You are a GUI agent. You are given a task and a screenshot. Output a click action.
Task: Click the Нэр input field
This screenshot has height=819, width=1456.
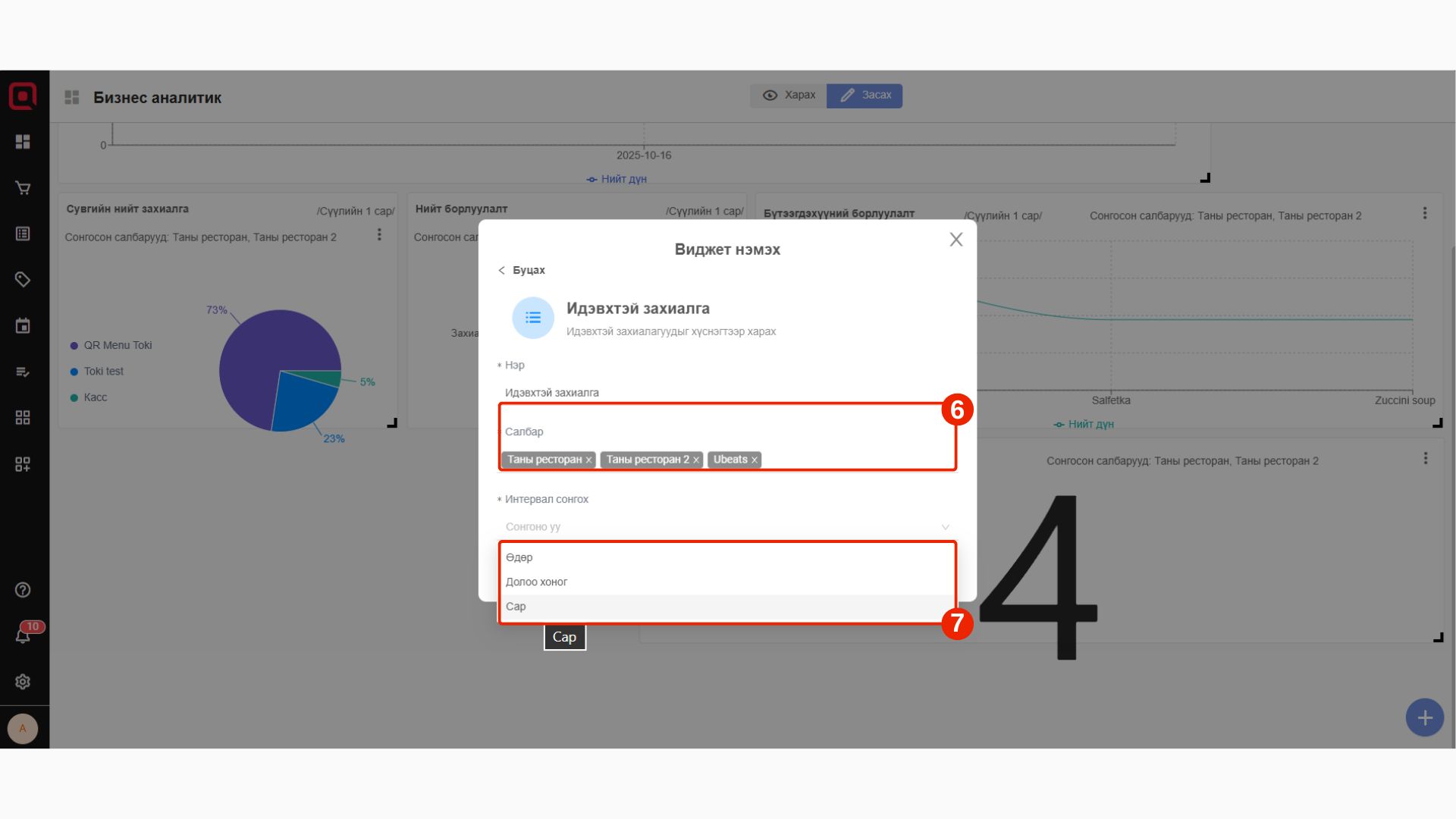coord(726,393)
